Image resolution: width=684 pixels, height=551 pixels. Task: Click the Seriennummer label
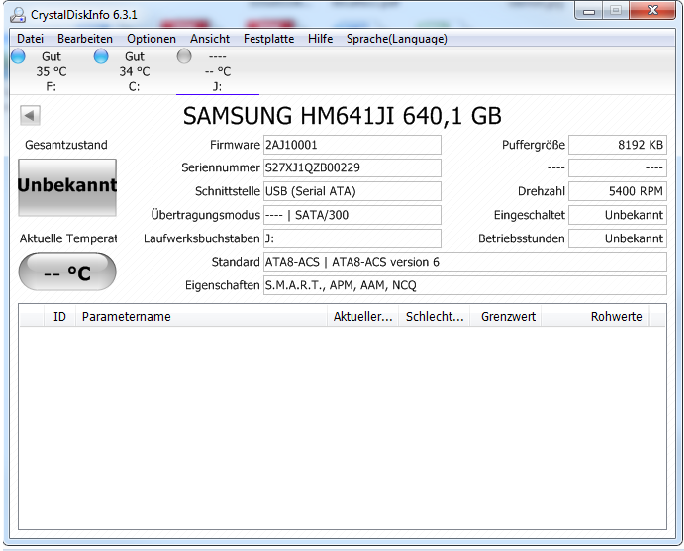click(220, 168)
